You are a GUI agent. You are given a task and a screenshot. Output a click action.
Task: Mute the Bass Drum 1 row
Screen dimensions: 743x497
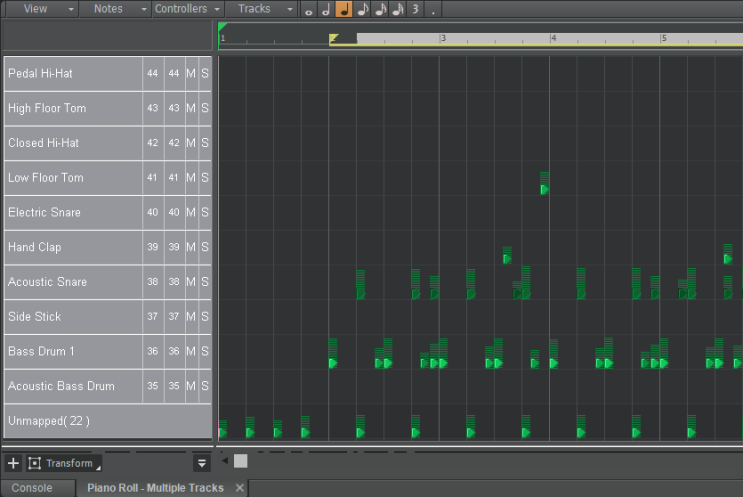[191, 351]
